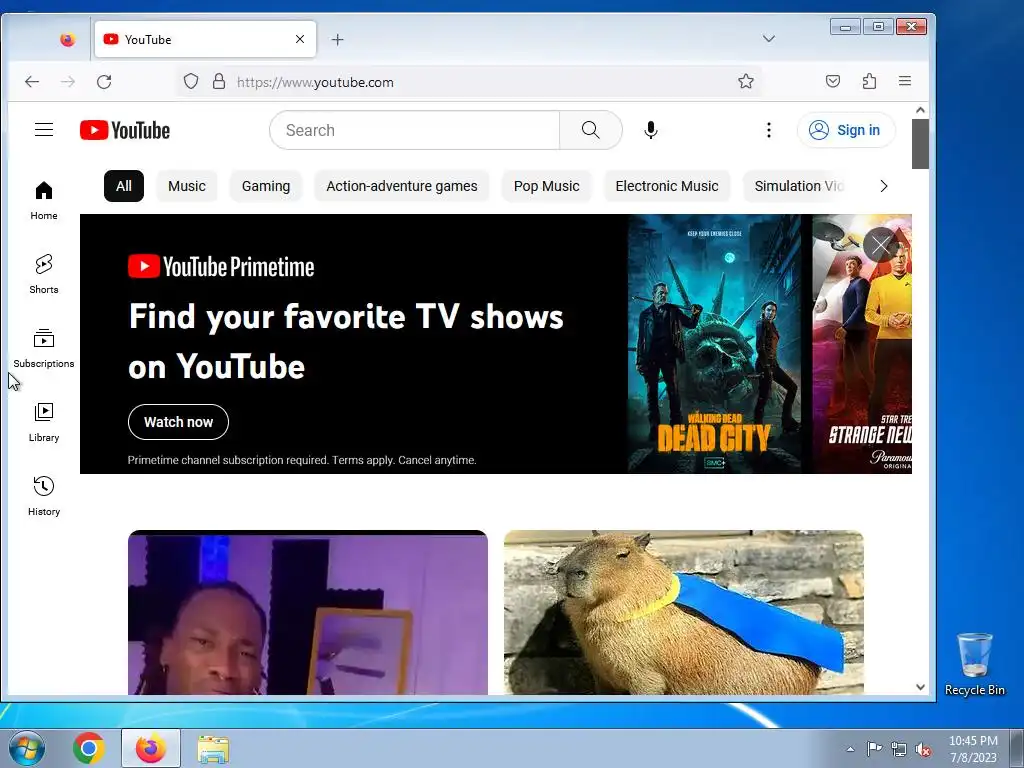The height and width of the screenshot is (768, 1024).
Task: Click the network tray icon
Action: click(899, 750)
